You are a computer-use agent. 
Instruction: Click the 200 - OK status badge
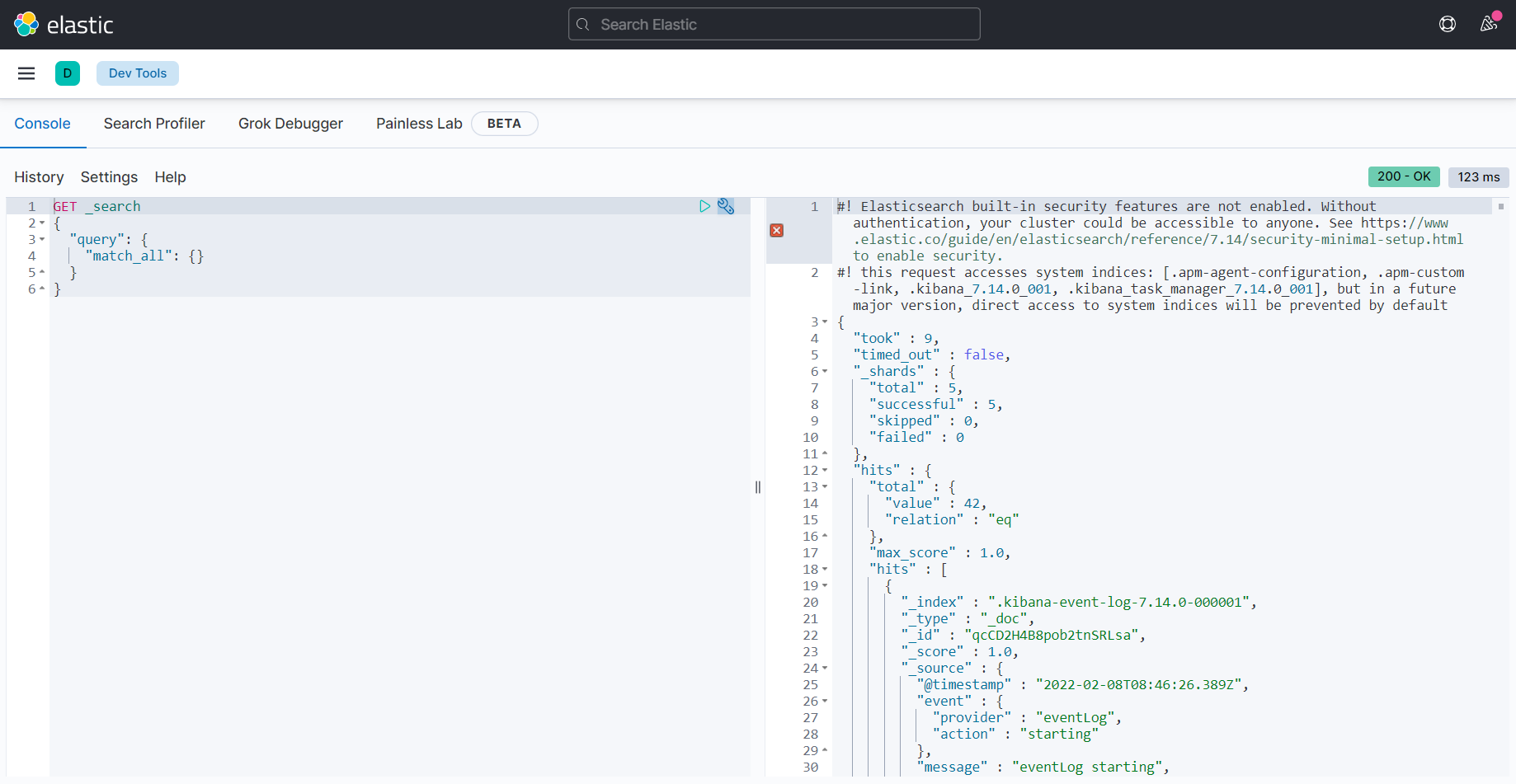click(1404, 176)
